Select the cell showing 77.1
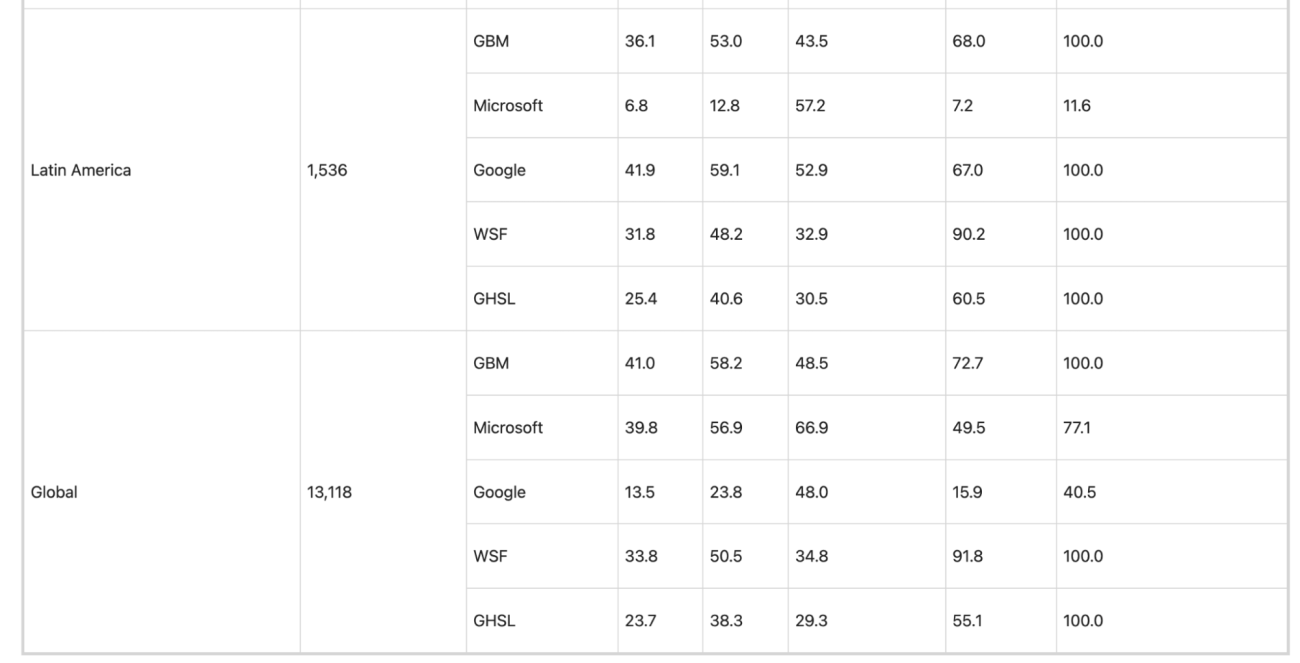The image size is (1300, 663). pyautogui.click(x=1077, y=428)
